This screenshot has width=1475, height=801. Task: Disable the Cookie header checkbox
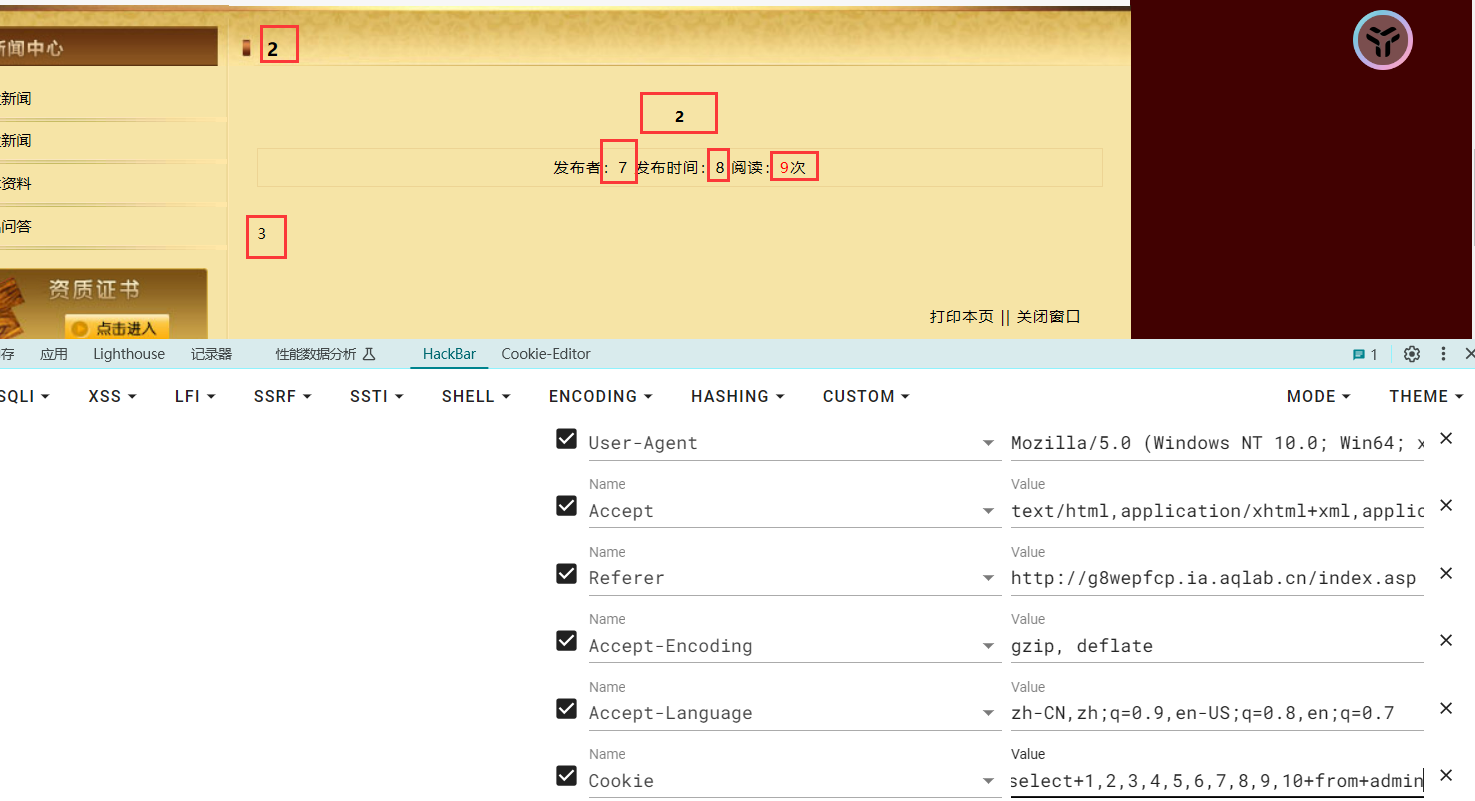[566, 776]
